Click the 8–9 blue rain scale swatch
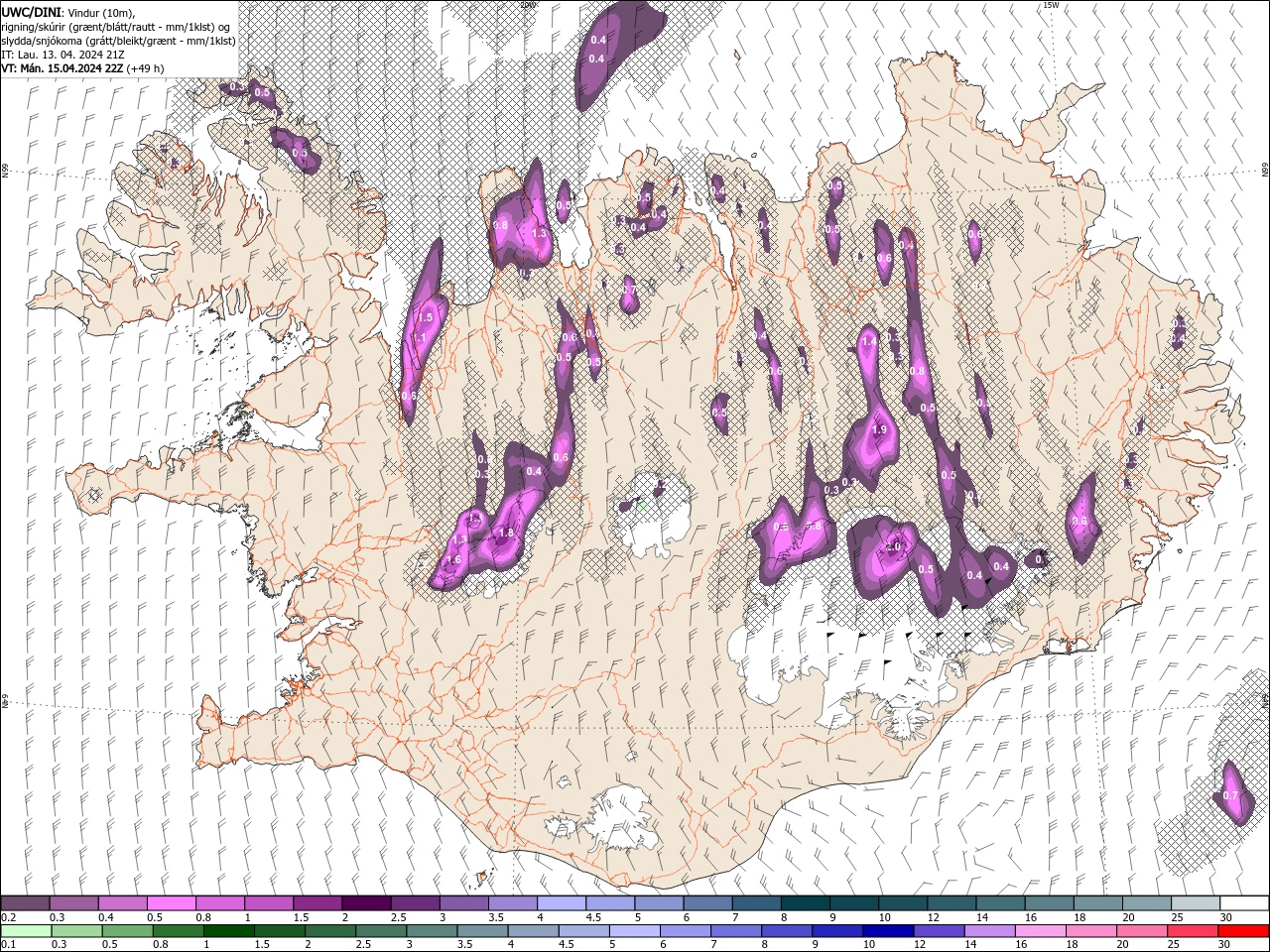The height and width of the screenshot is (952, 1270). pyautogui.click(x=788, y=931)
